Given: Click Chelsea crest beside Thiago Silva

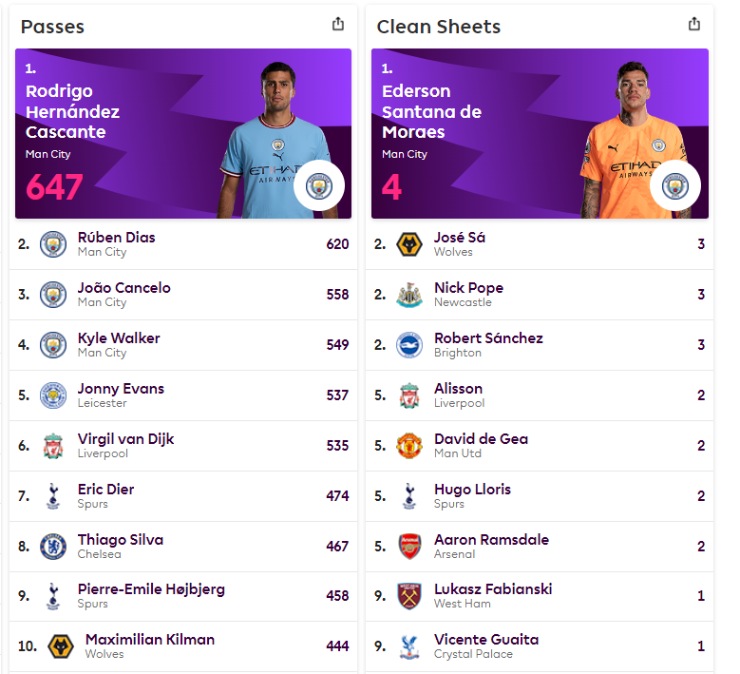Looking at the screenshot, I should coord(53,546).
